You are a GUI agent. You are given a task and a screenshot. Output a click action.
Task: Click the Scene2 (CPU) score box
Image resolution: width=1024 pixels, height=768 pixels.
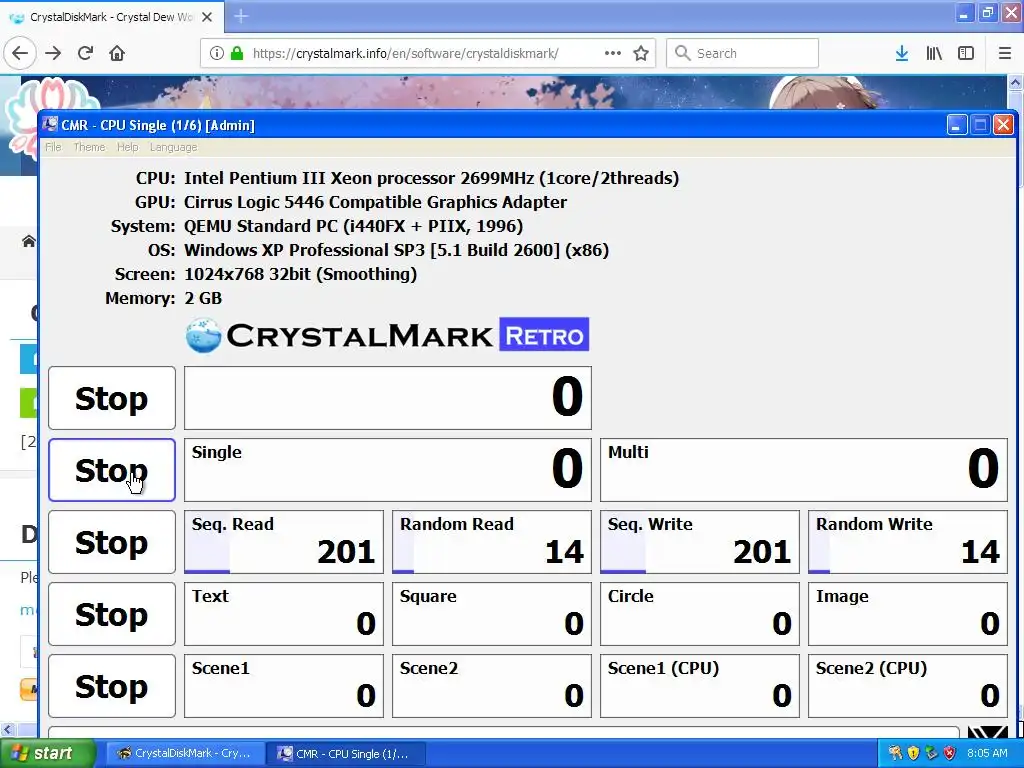click(x=908, y=686)
